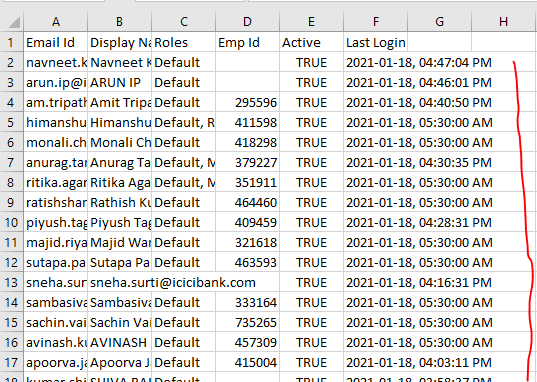Click the Last Login header cell
Viewport: 537px width, 382px height.
[375, 42]
